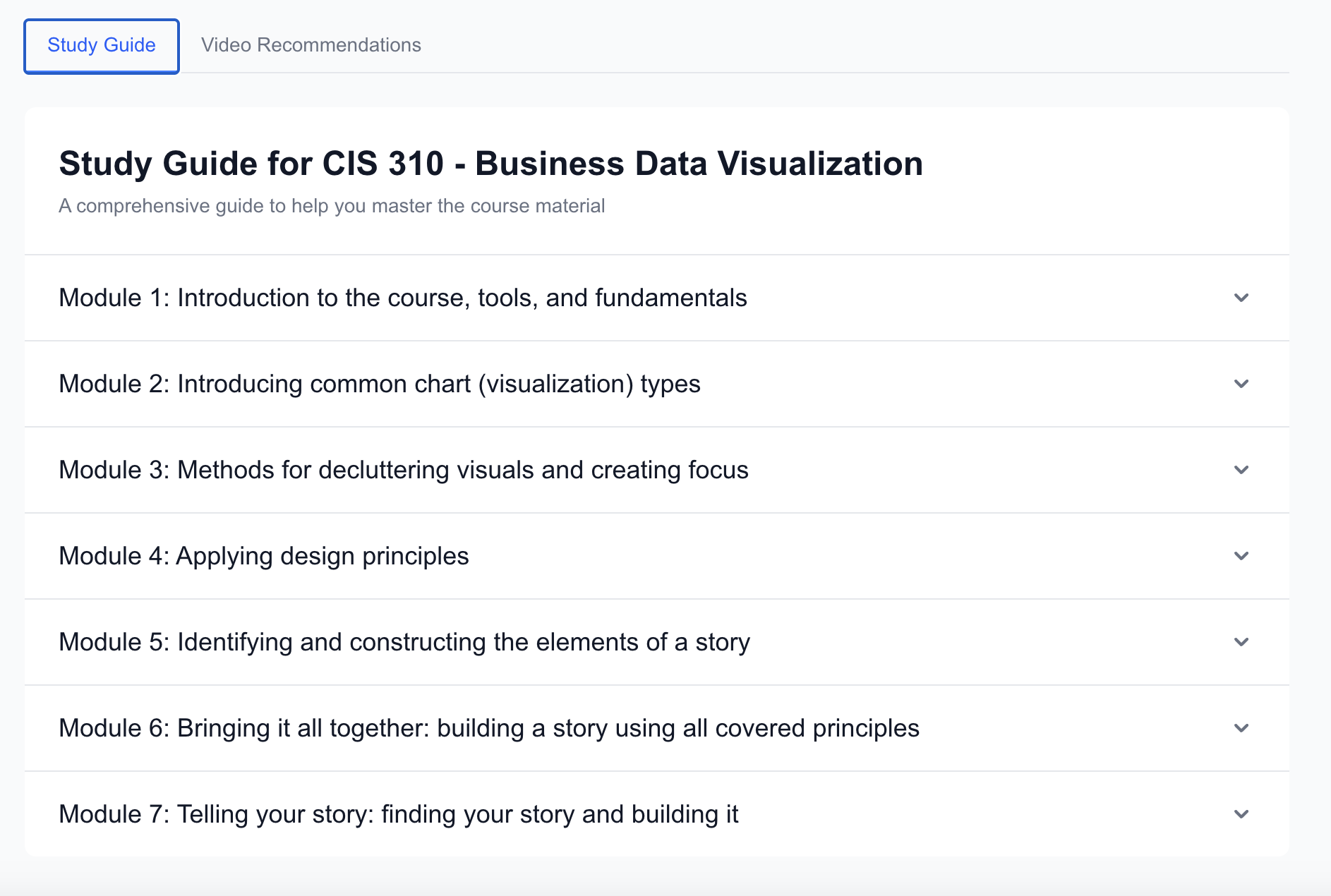This screenshot has height=896, width=1331.
Task: Toggle the Module 5 chevron icon
Action: coord(1241,642)
